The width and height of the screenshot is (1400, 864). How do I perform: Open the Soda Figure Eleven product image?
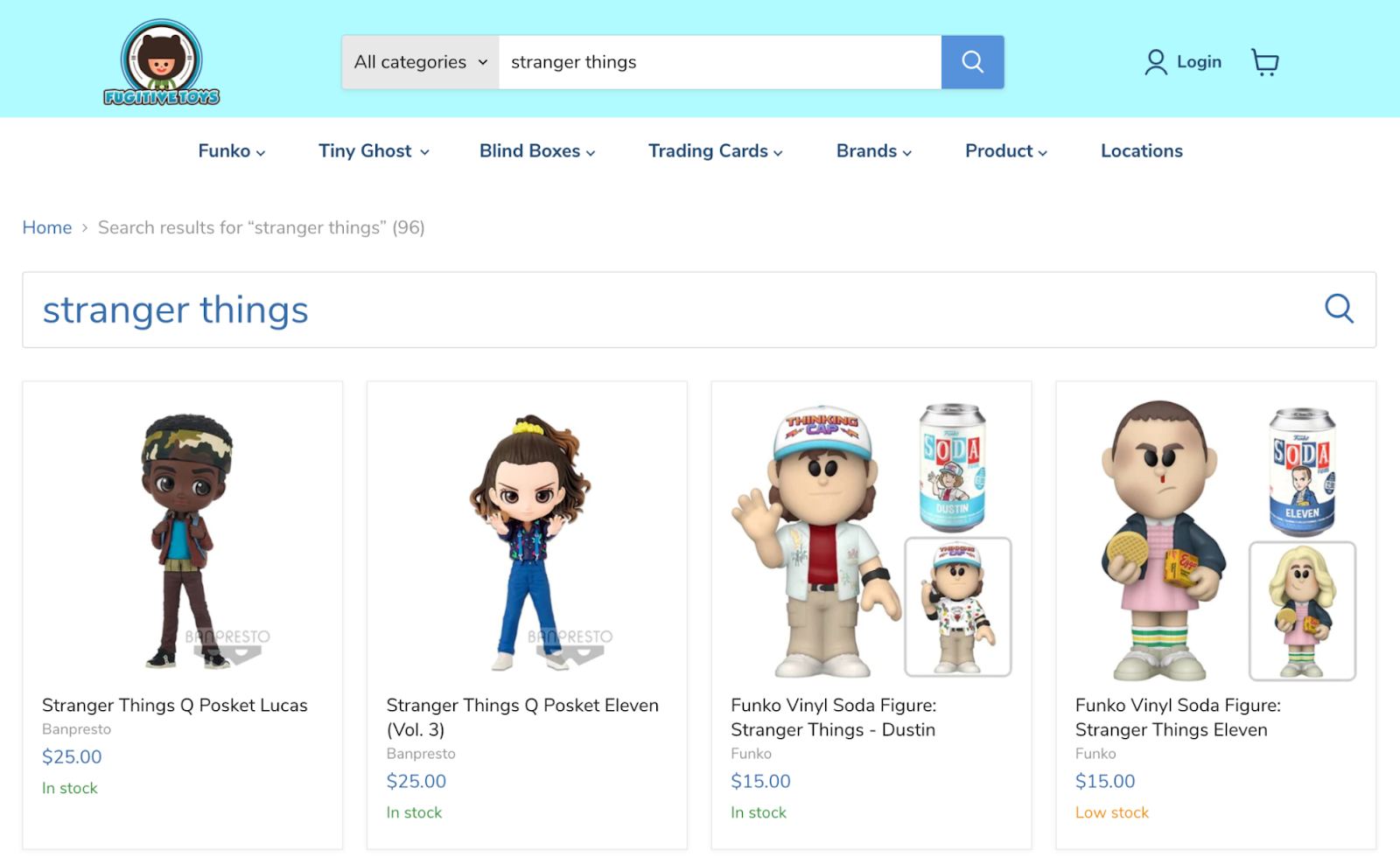1216,539
